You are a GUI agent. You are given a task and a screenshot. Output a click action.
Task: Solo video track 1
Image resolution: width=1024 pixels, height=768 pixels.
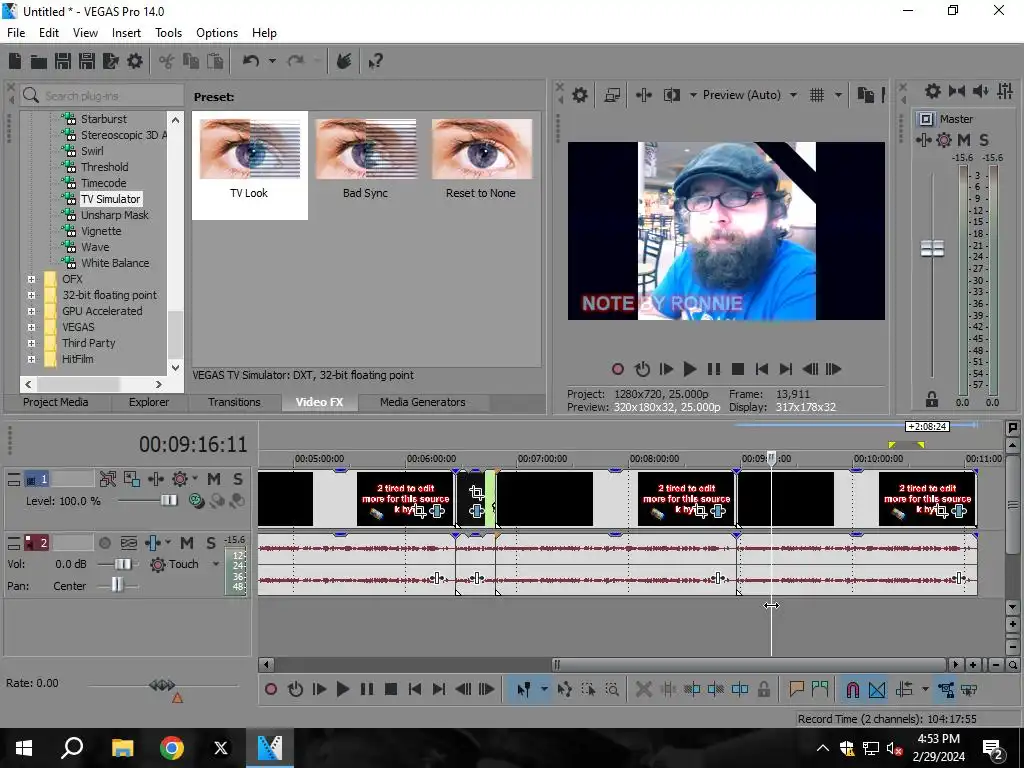pos(238,479)
